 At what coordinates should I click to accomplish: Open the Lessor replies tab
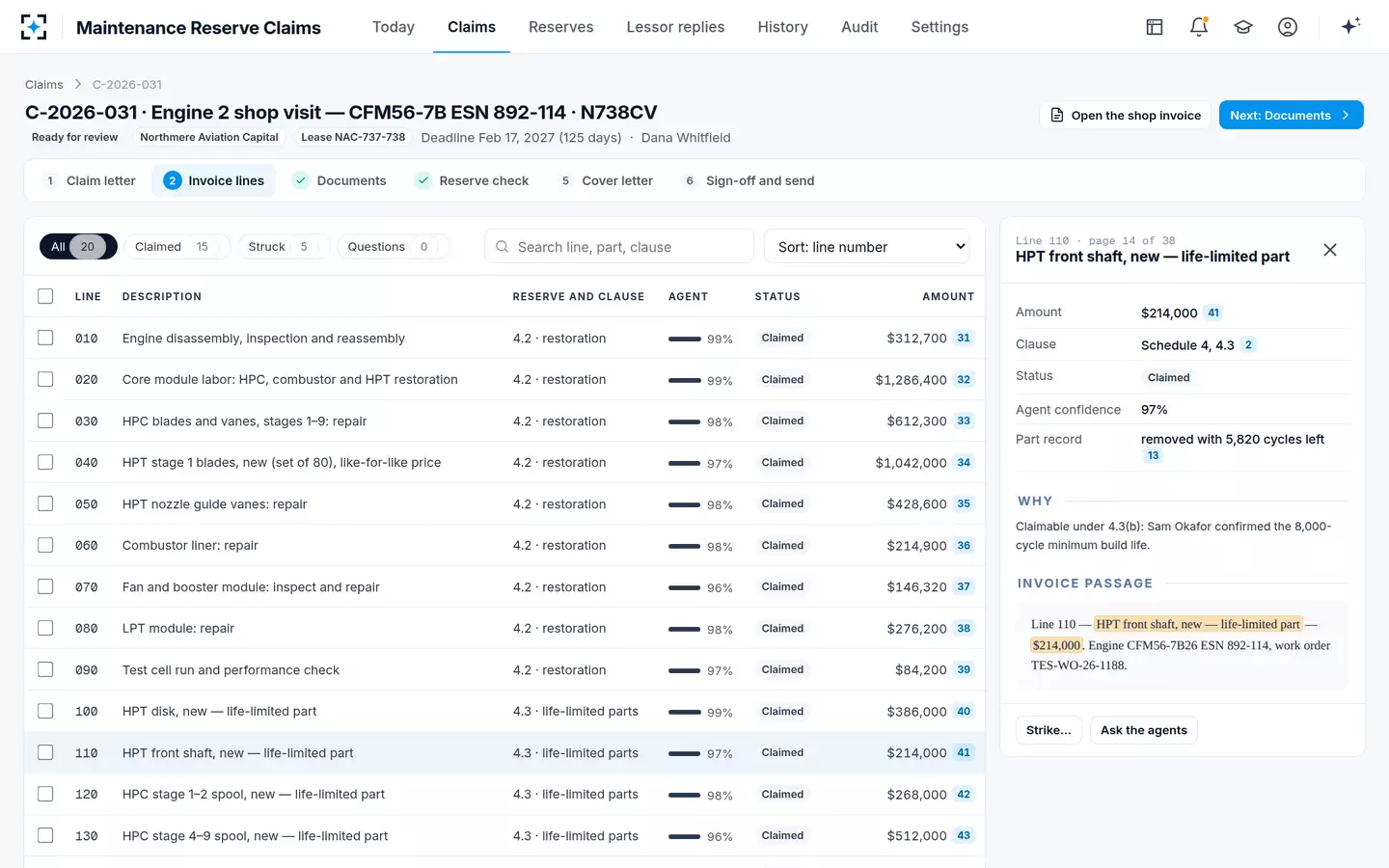click(675, 27)
